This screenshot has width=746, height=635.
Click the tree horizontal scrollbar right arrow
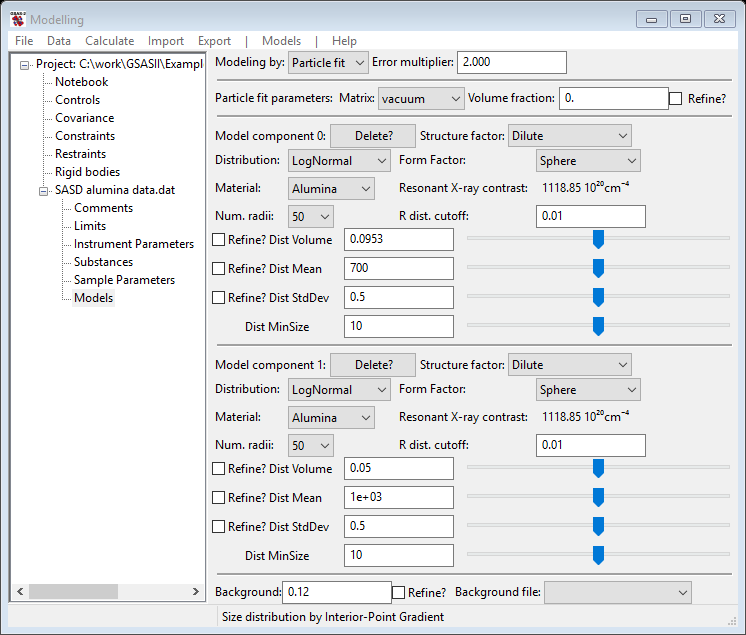tap(196, 592)
